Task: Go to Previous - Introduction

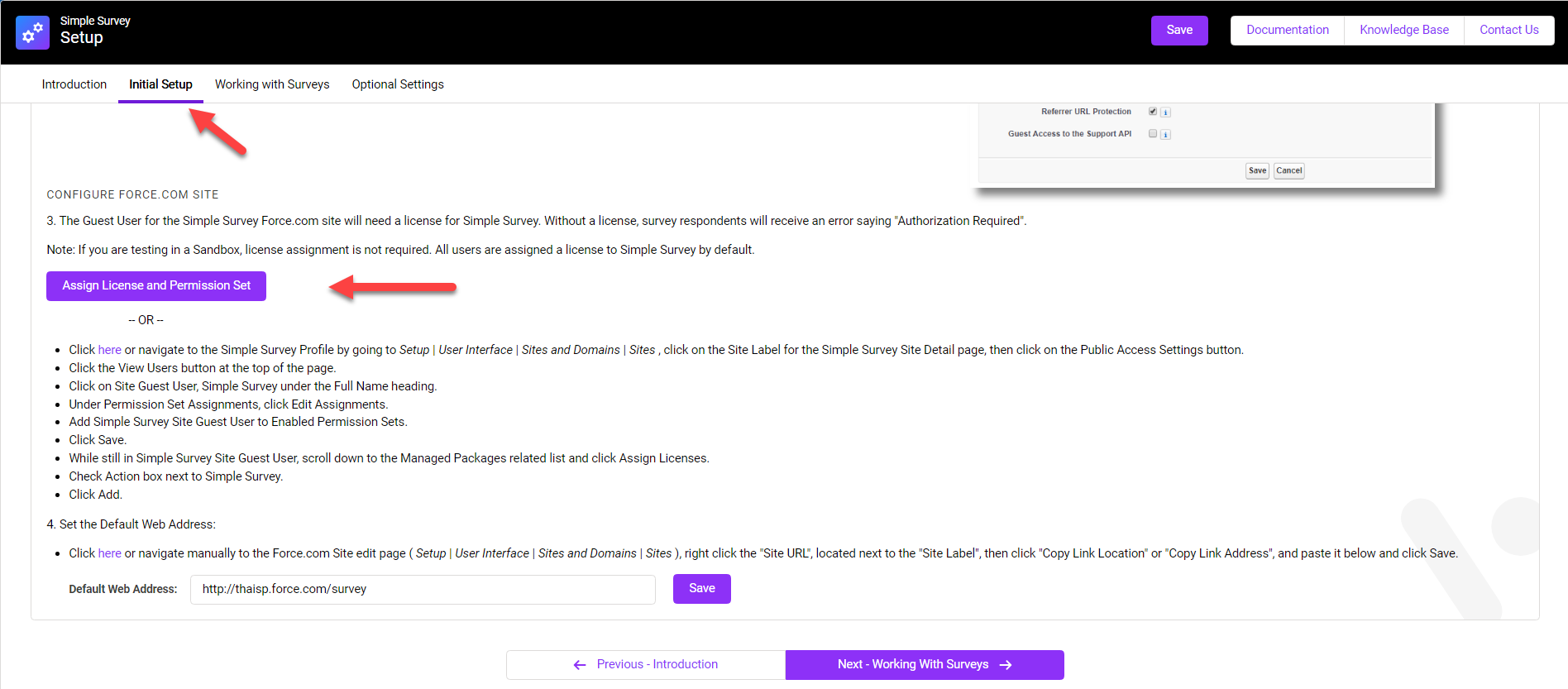Action: coord(646,665)
